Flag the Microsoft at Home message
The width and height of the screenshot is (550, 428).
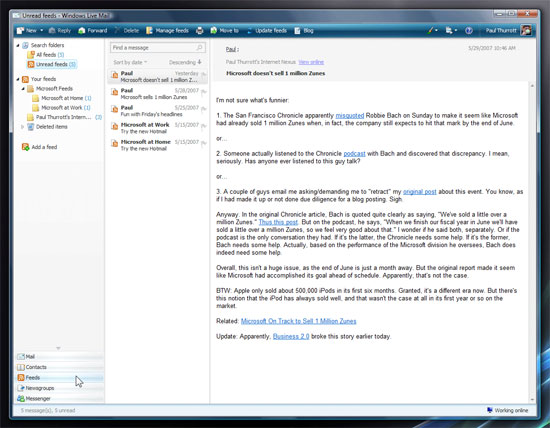coord(203,143)
